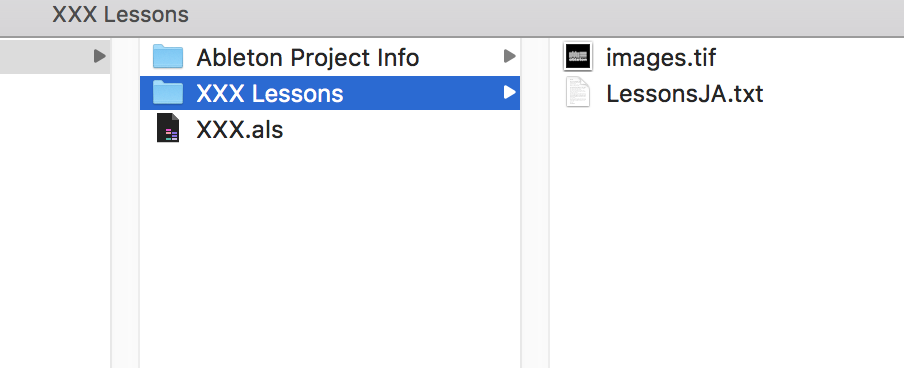Viewport: 904px width, 368px height.
Task: Select the Ableton Project Info folder name
Action: pos(307,58)
